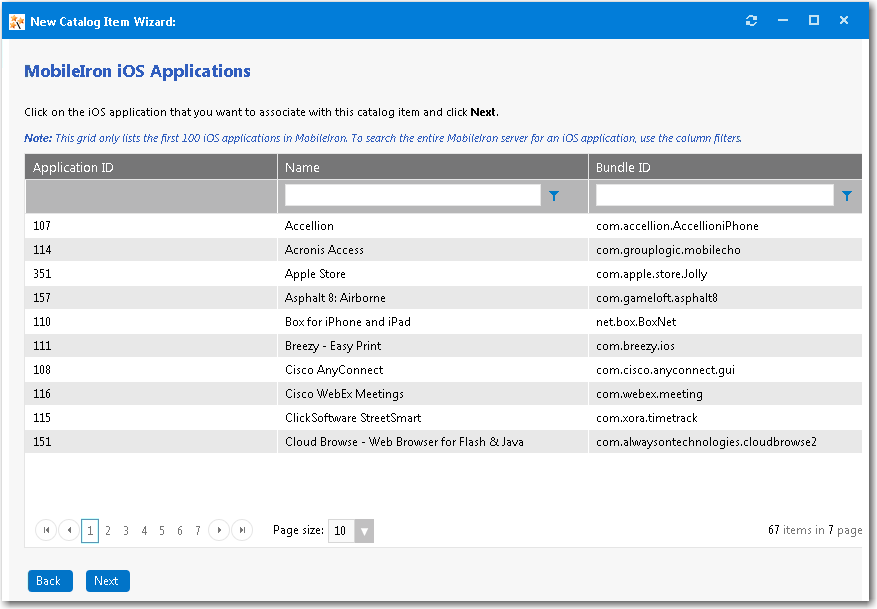Screen dimensions: 877x609
Task: Select page 3 in the pager
Action: [x=126, y=531]
